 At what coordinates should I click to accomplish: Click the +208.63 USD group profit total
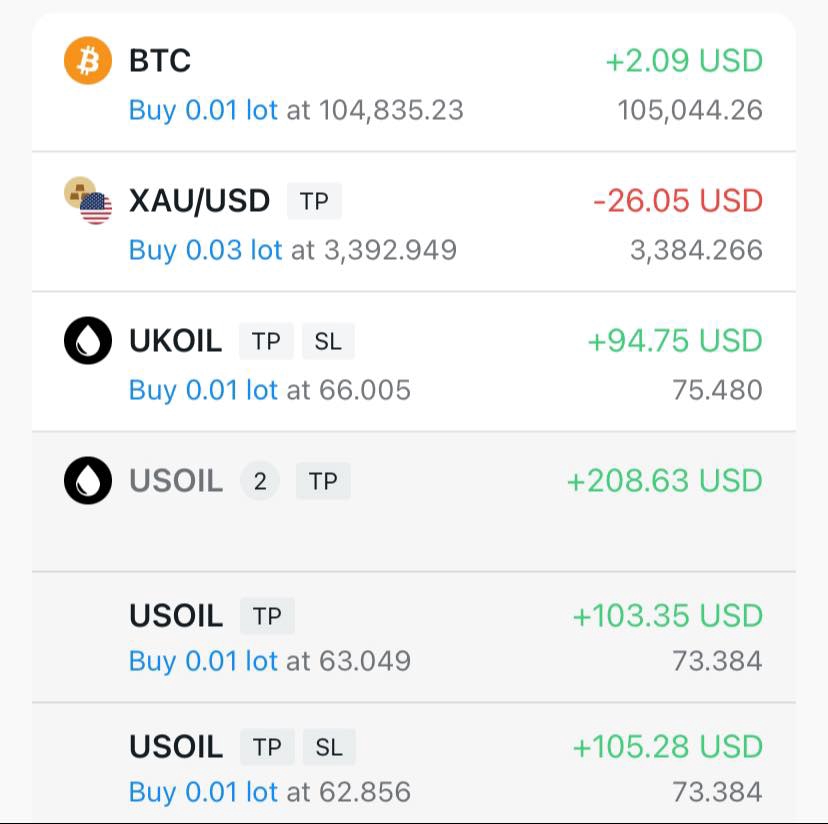pyautogui.click(x=664, y=481)
